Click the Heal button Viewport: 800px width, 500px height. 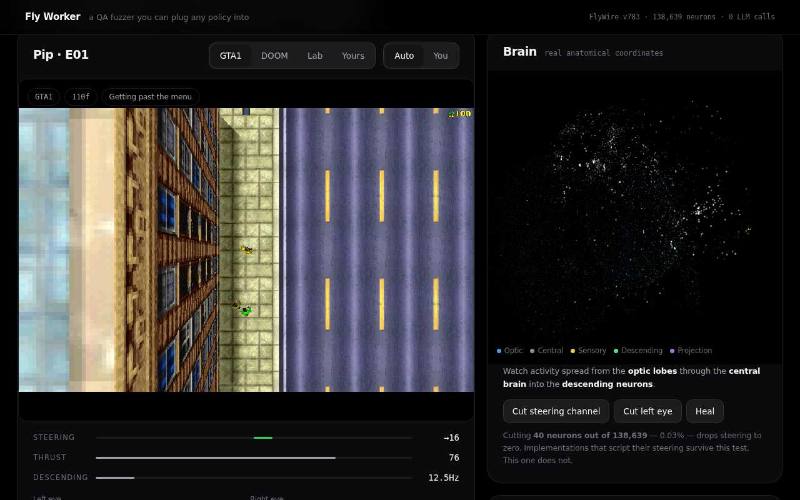pyautogui.click(x=705, y=411)
